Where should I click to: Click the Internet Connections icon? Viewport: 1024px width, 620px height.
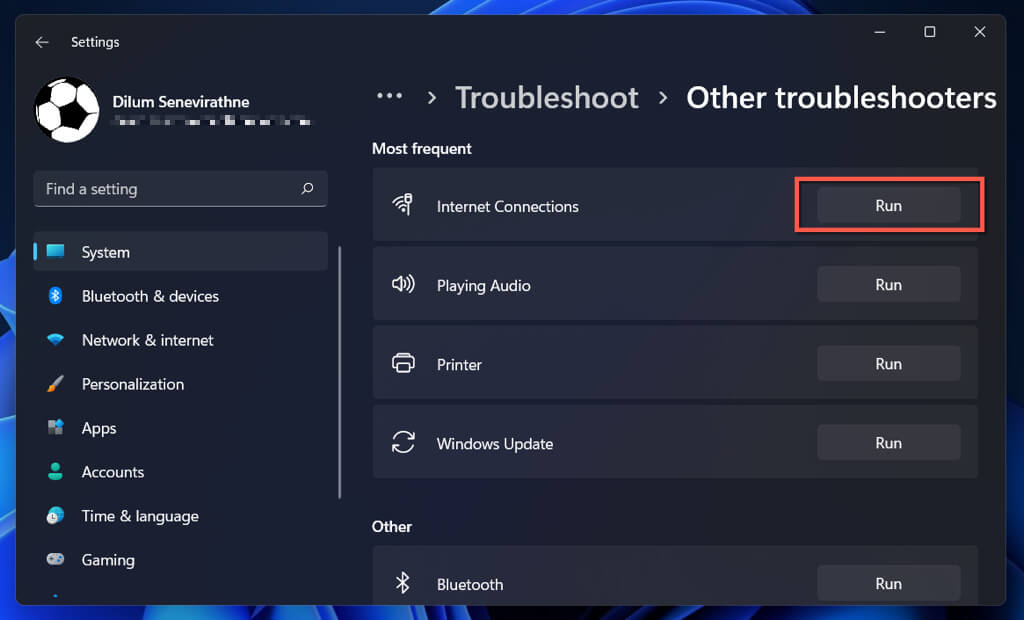click(403, 204)
